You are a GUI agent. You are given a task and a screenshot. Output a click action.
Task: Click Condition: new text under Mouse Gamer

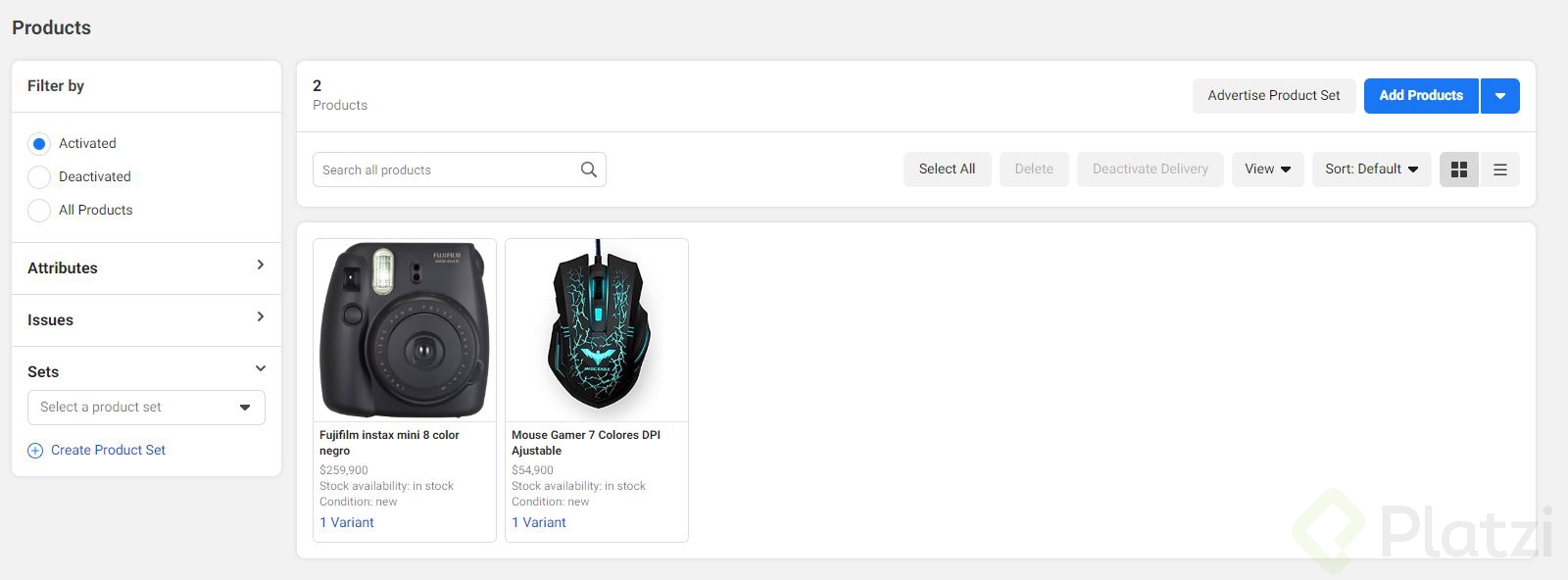(550, 502)
